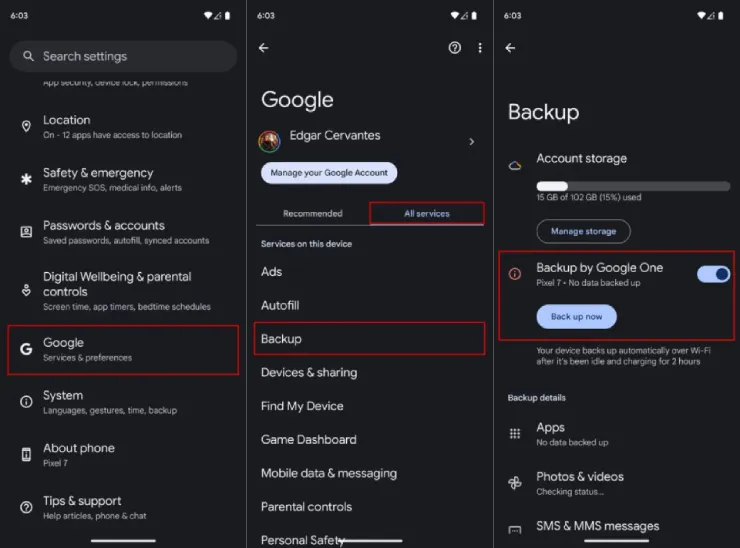Open System settings entry
Screen dimensions: 740x548
click(x=123, y=402)
